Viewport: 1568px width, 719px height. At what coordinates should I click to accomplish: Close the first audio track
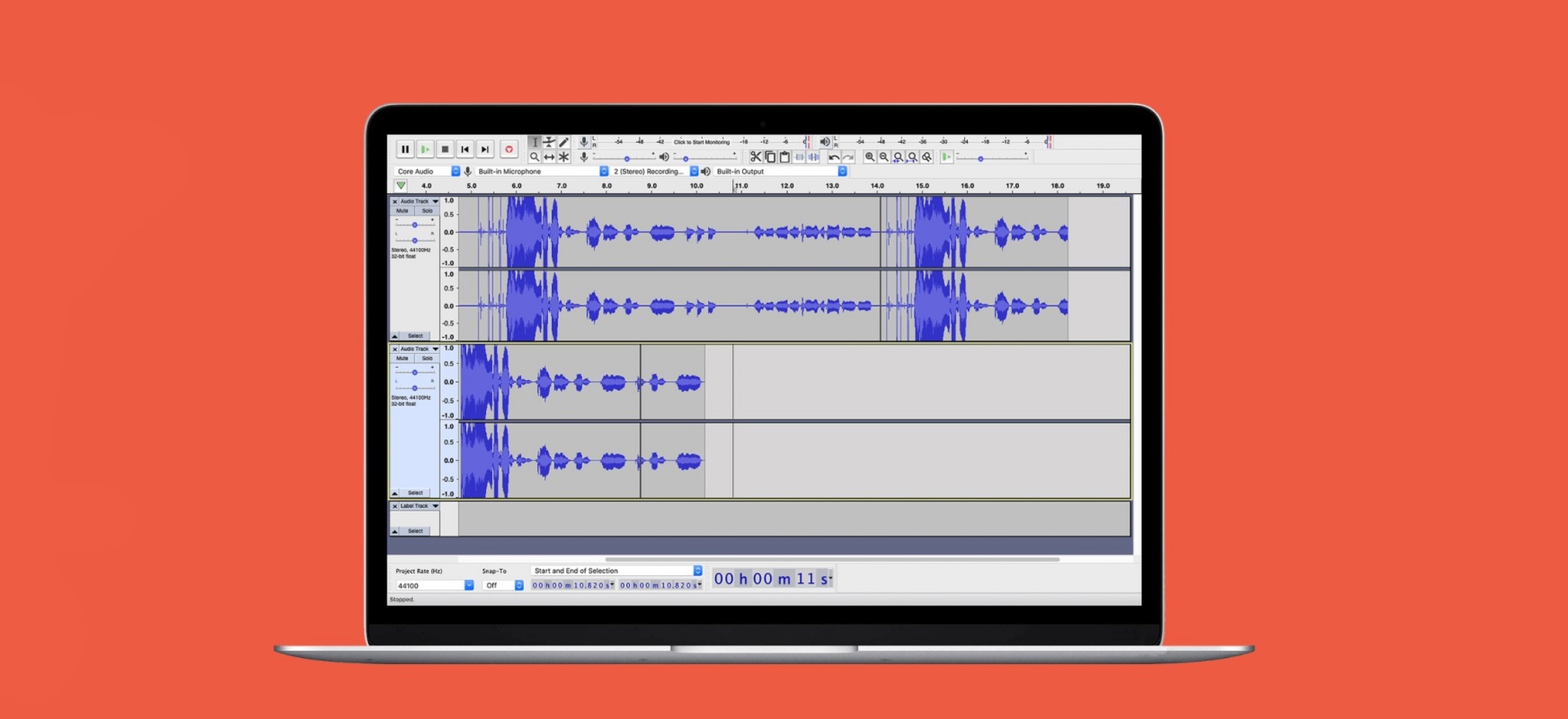394,201
